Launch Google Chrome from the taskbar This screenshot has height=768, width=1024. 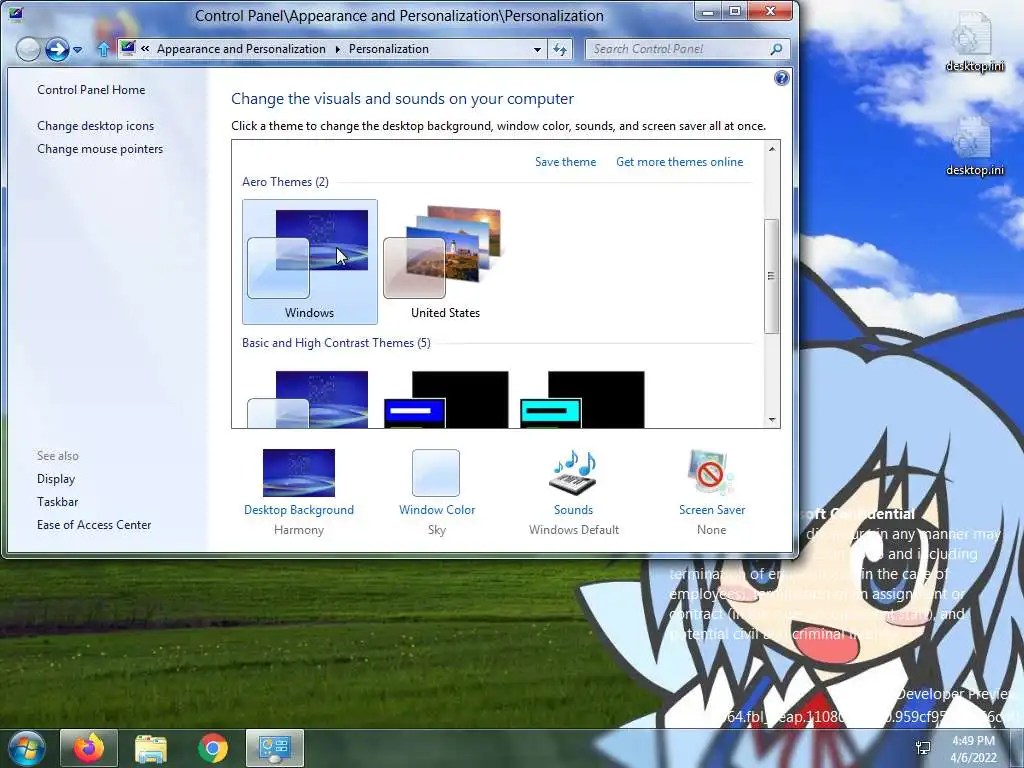click(213, 748)
